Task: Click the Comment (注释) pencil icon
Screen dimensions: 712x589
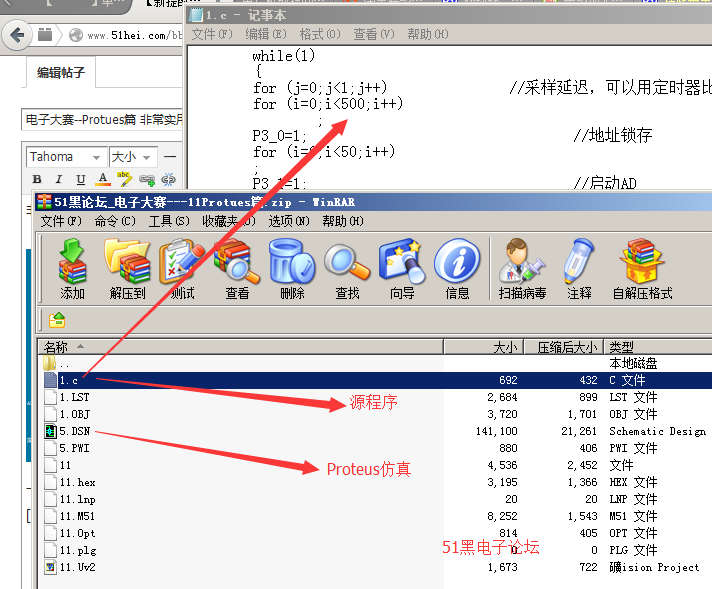Action: tap(579, 269)
